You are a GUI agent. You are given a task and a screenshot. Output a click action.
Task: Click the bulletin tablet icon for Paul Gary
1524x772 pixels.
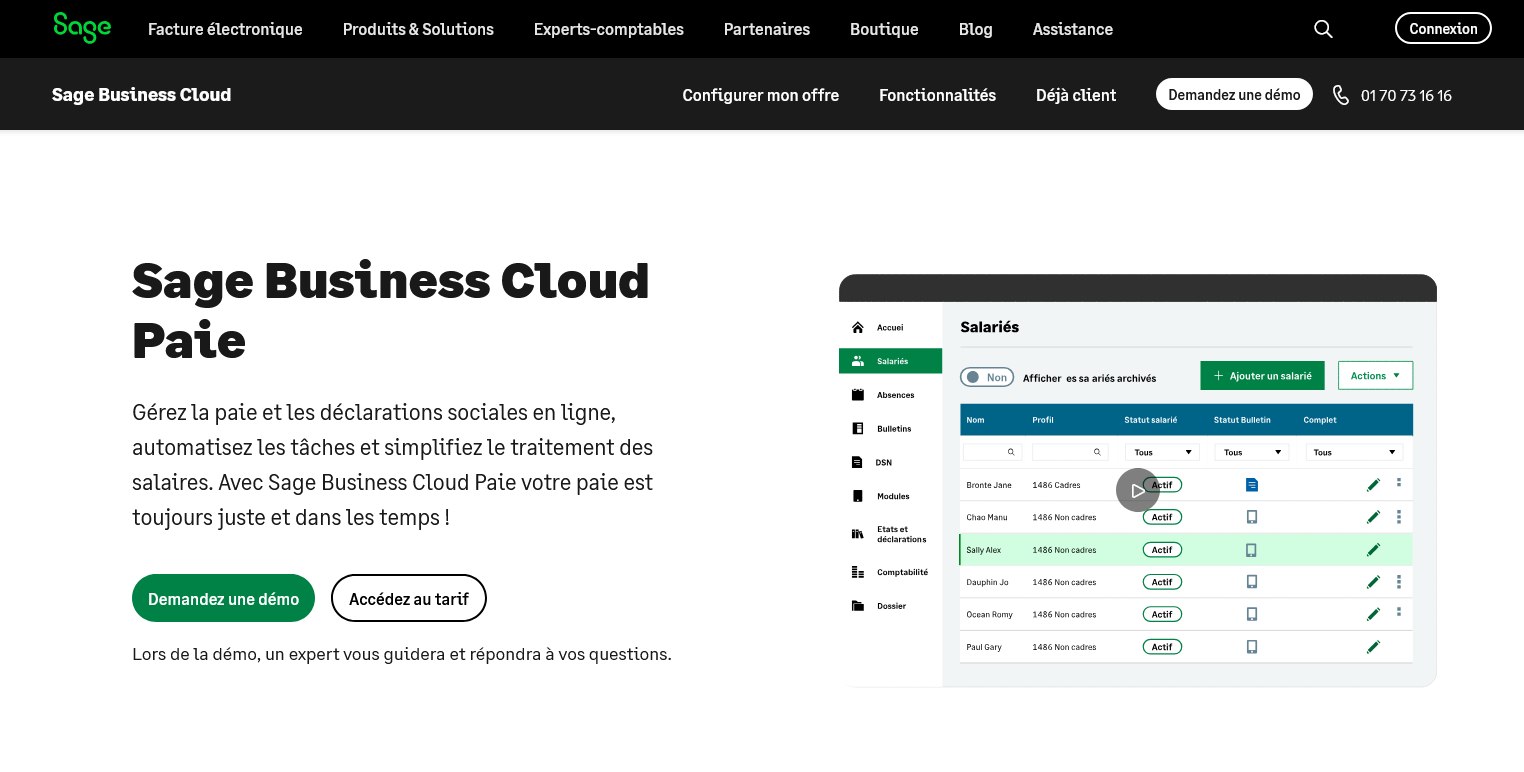(1251, 647)
